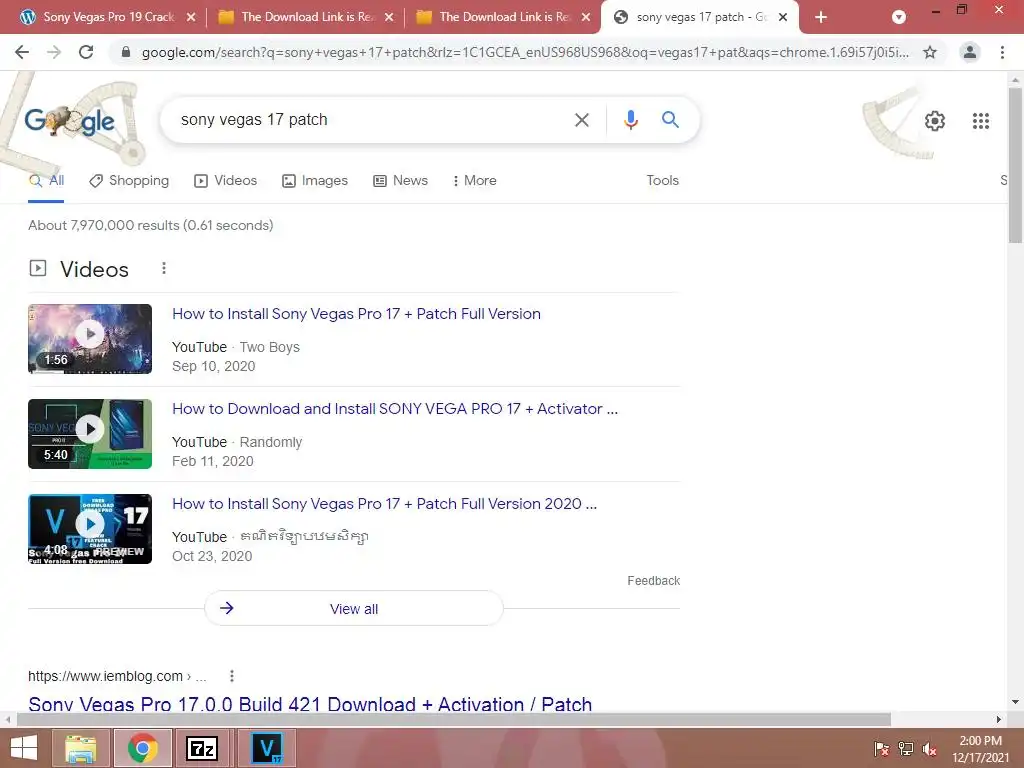
Task: Close the sony vegas 17 patch tab
Action: pos(783,17)
